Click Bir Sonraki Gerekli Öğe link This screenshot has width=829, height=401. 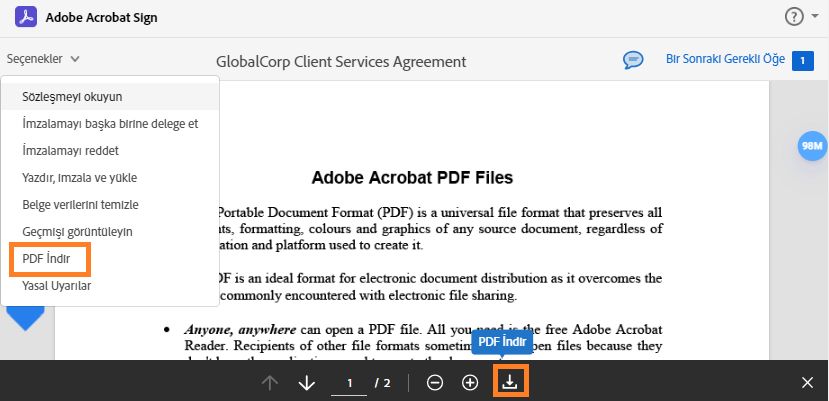pos(725,59)
